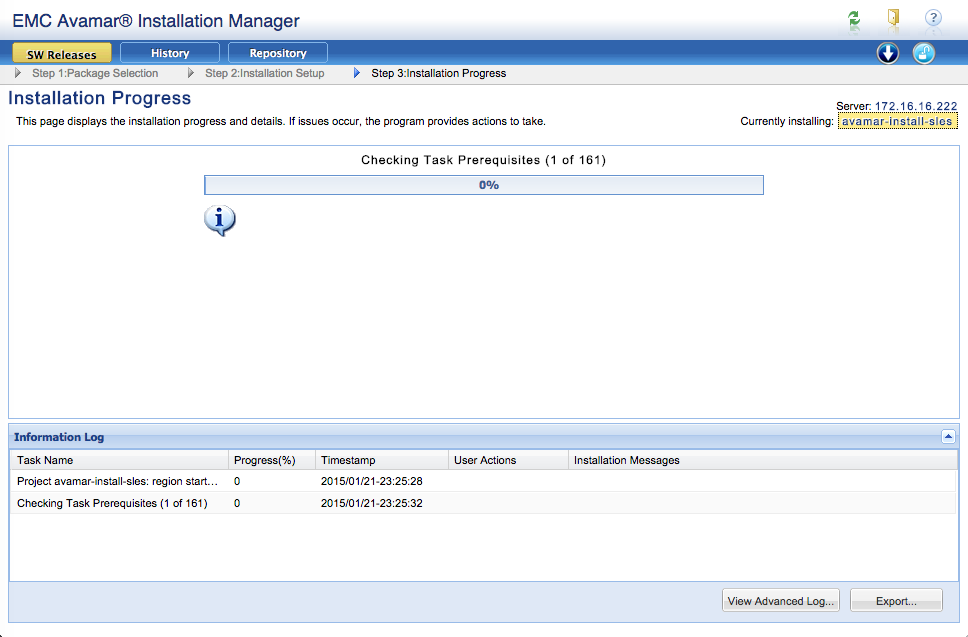Click the blue information bubble icon
The width and height of the screenshot is (968, 637).
point(219,220)
